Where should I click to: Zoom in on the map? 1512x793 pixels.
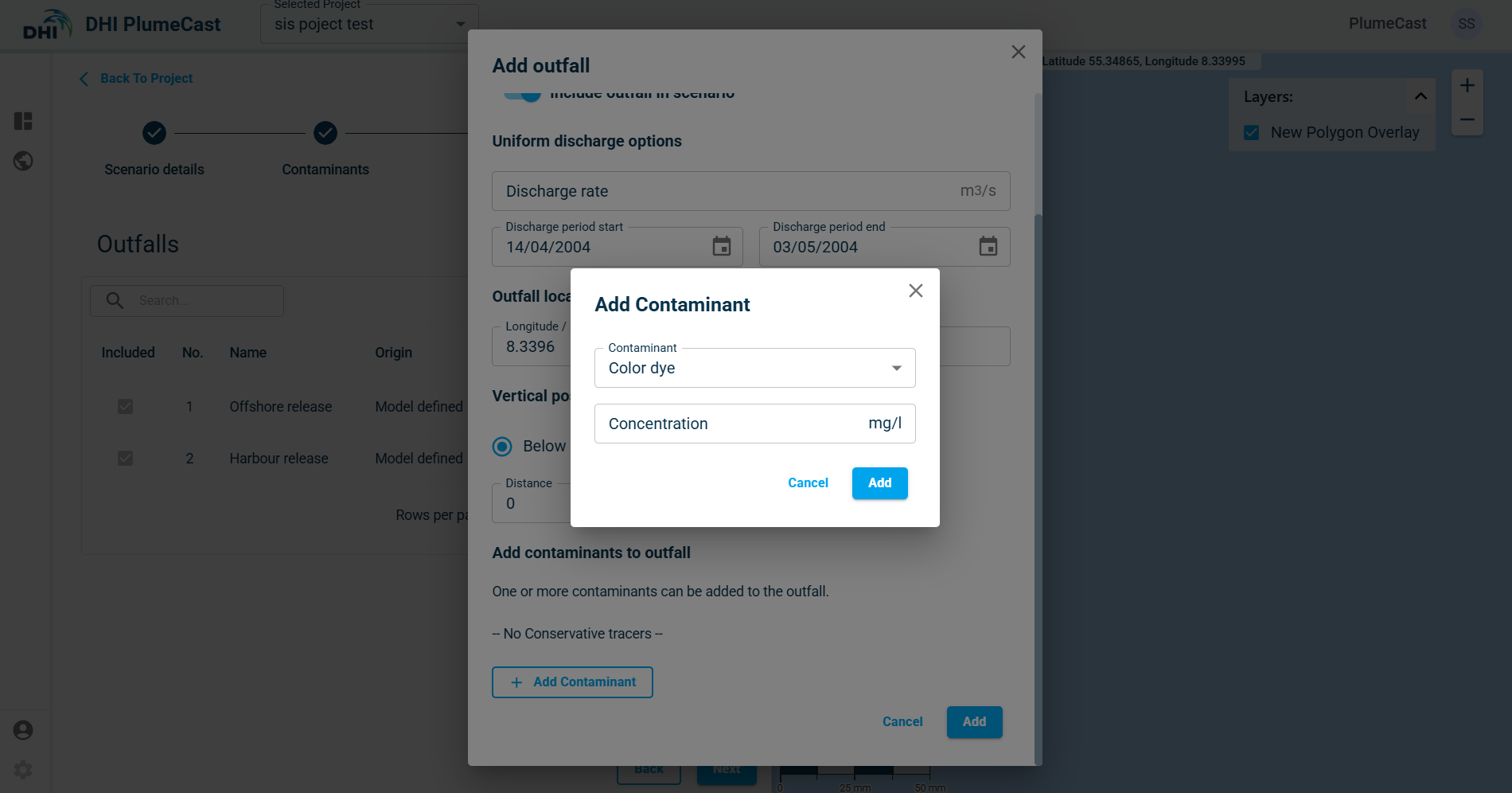pos(1467,86)
